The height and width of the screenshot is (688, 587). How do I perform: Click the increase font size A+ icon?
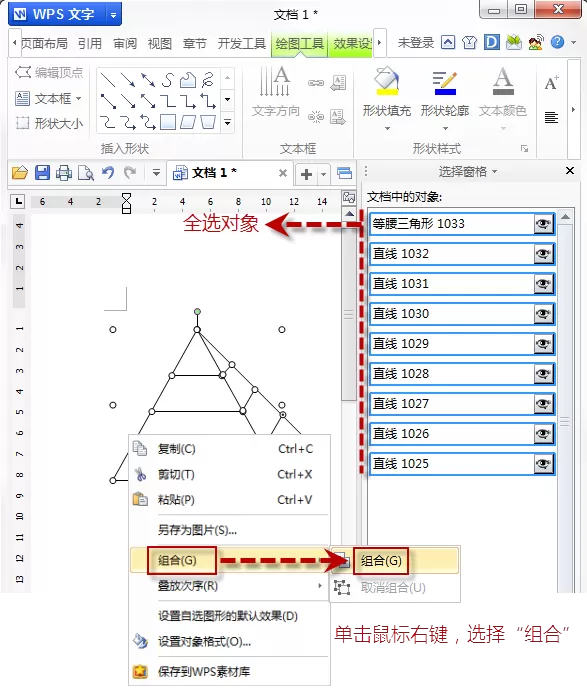click(x=551, y=82)
